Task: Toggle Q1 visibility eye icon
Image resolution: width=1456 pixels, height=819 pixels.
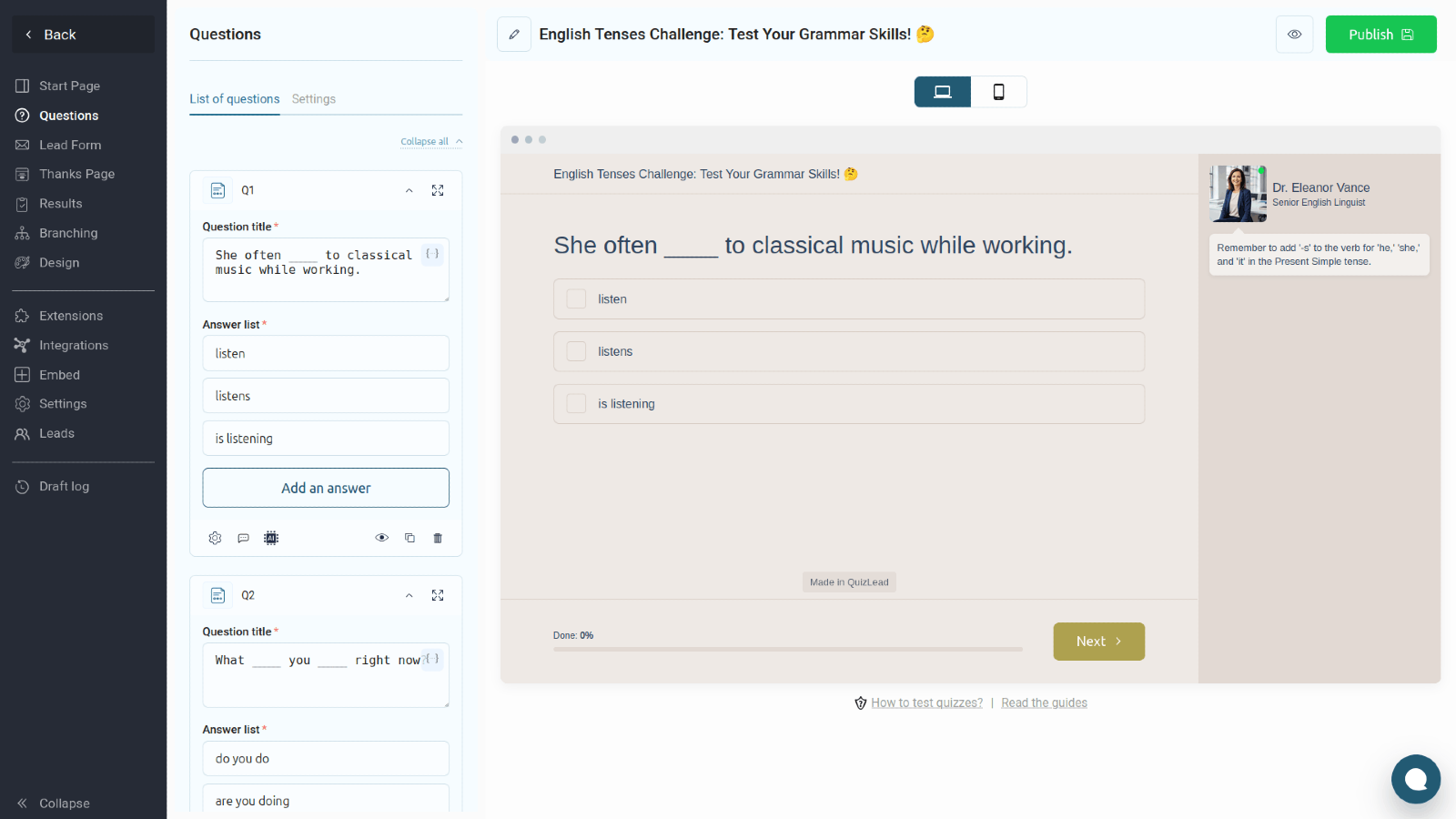Action: [x=382, y=538]
